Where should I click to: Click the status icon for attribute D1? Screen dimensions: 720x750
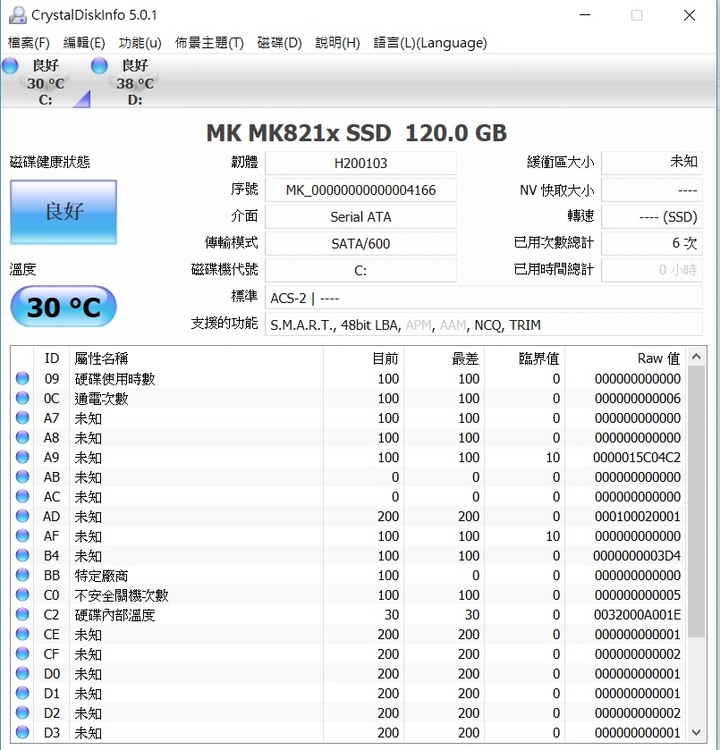[22, 693]
